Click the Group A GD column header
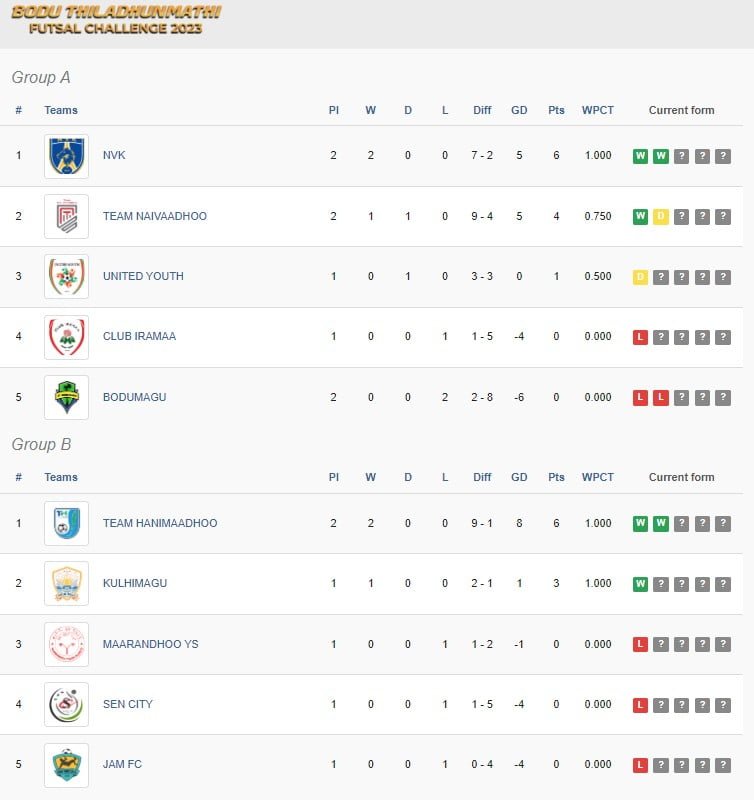 pos(519,110)
